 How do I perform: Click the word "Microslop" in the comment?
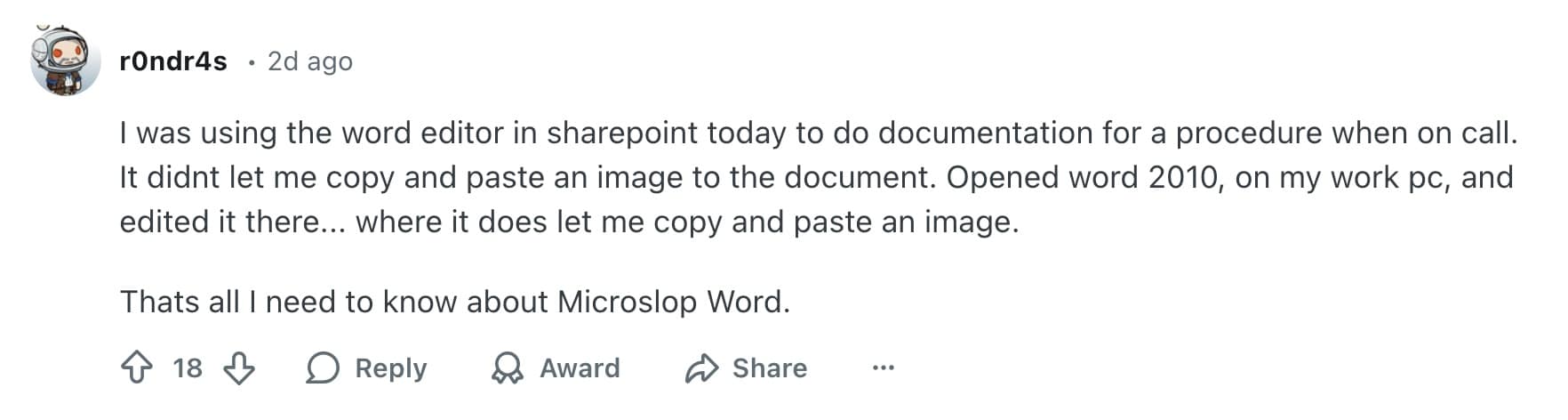click(x=628, y=302)
